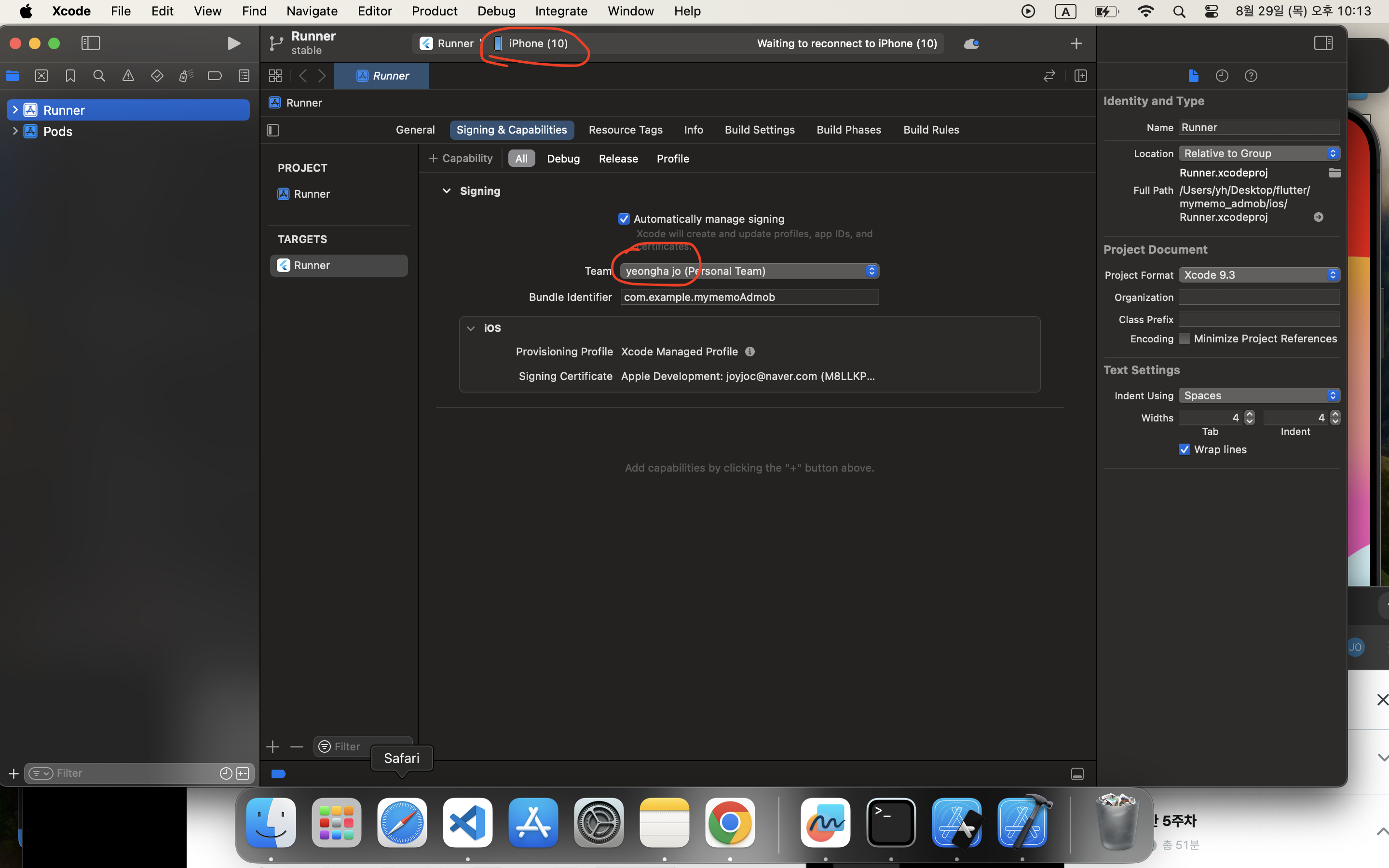1389x868 pixels.
Task: Toggle Minimize Project References checkbox
Action: coord(1185,339)
